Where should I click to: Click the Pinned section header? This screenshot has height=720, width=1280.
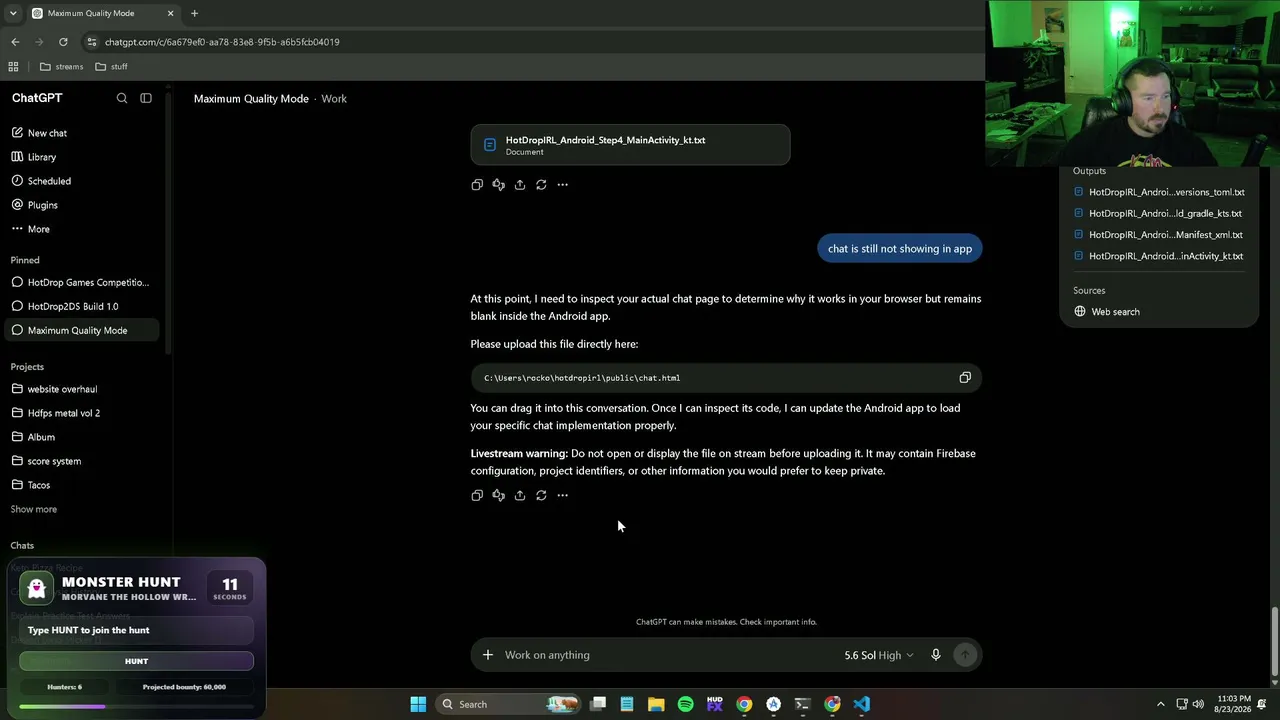coord(25,260)
